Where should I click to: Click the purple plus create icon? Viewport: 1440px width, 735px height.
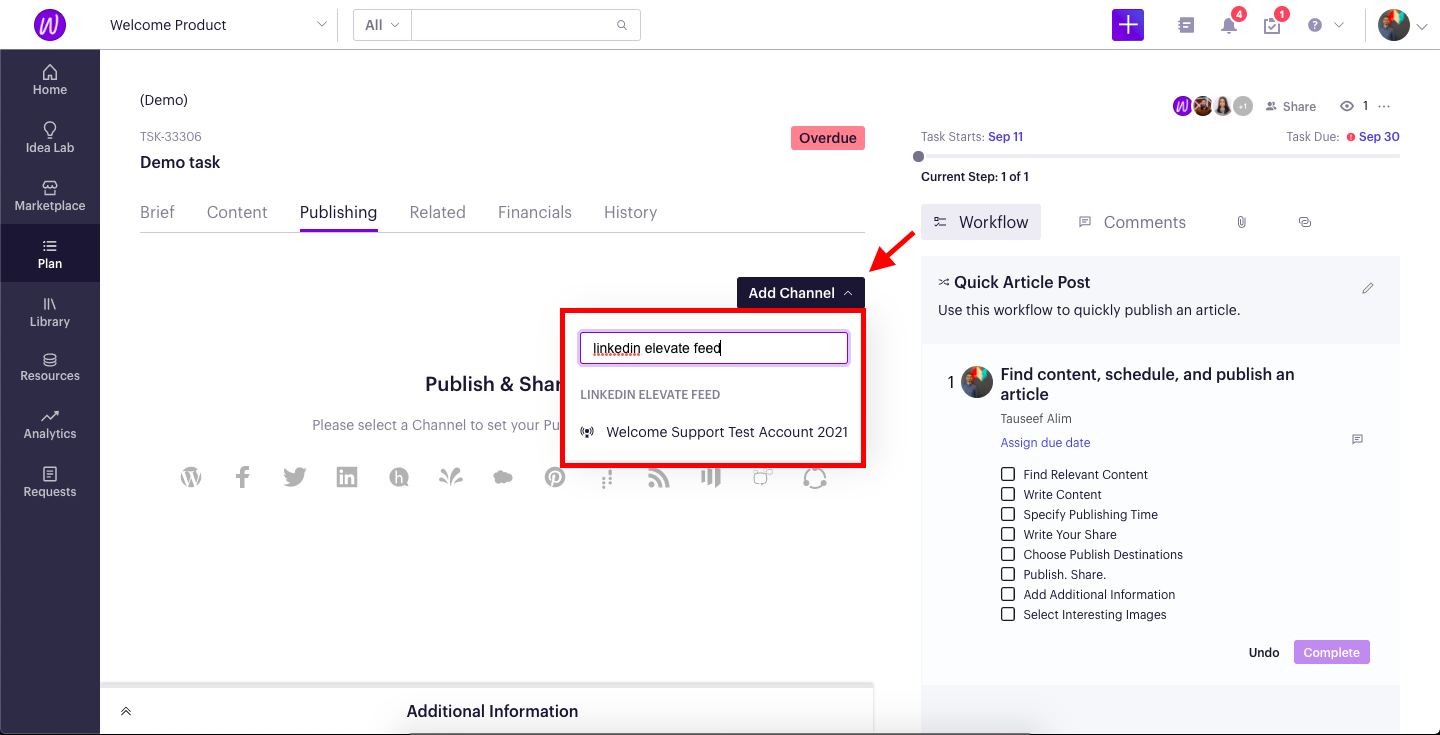pyautogui.click(x=1127, y=25)
